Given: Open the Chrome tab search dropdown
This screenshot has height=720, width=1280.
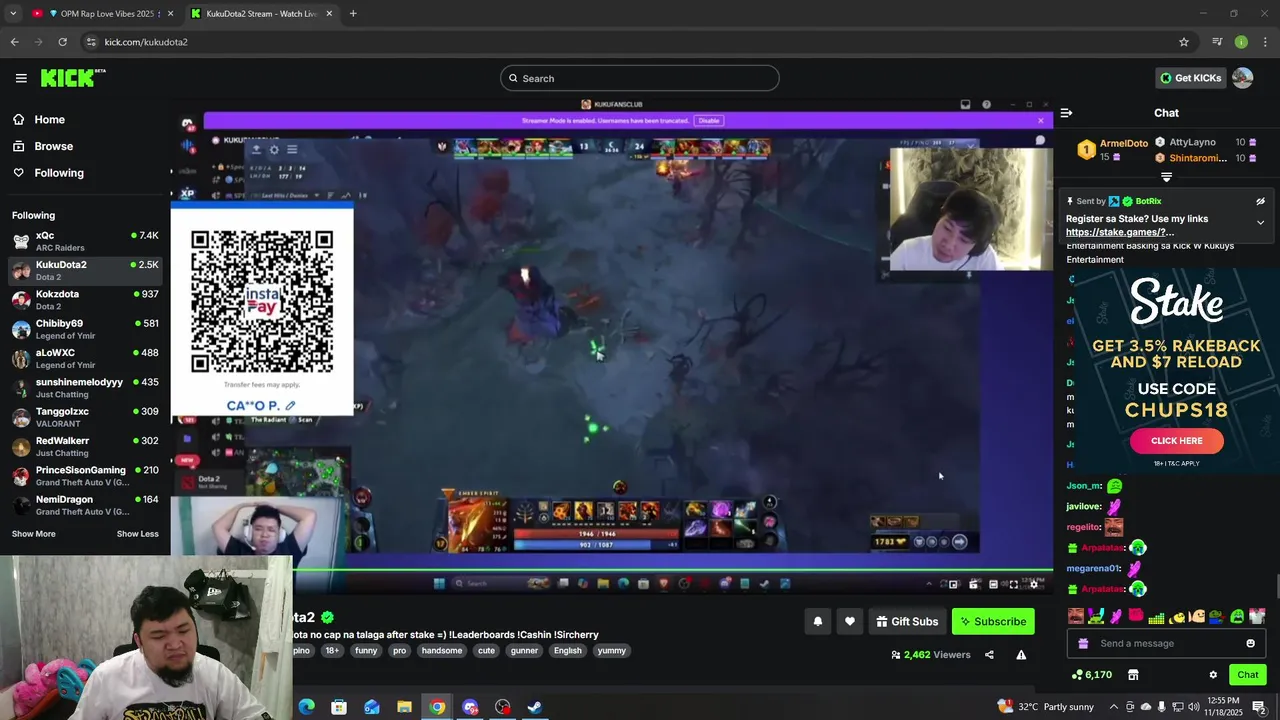Looking at the screenshot, I should (x=13, y=14).
